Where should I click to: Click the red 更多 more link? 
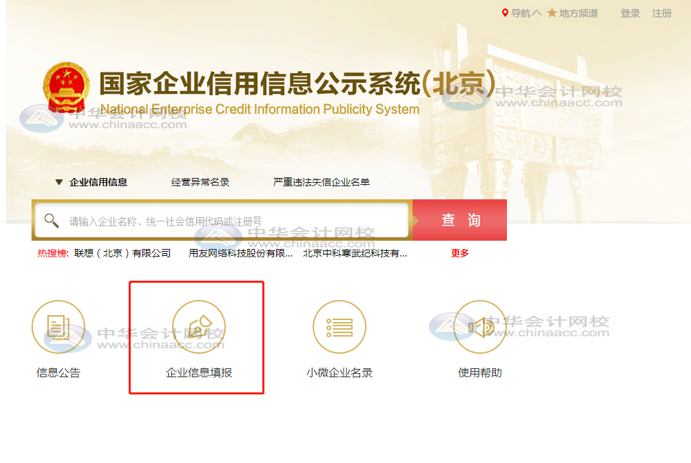[x=460, y=253]
